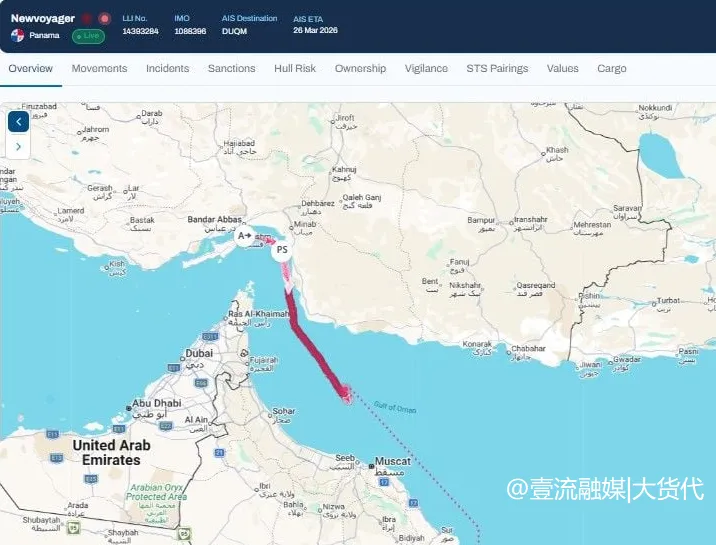Expand panel with the right chevron button

coord(19,147)
